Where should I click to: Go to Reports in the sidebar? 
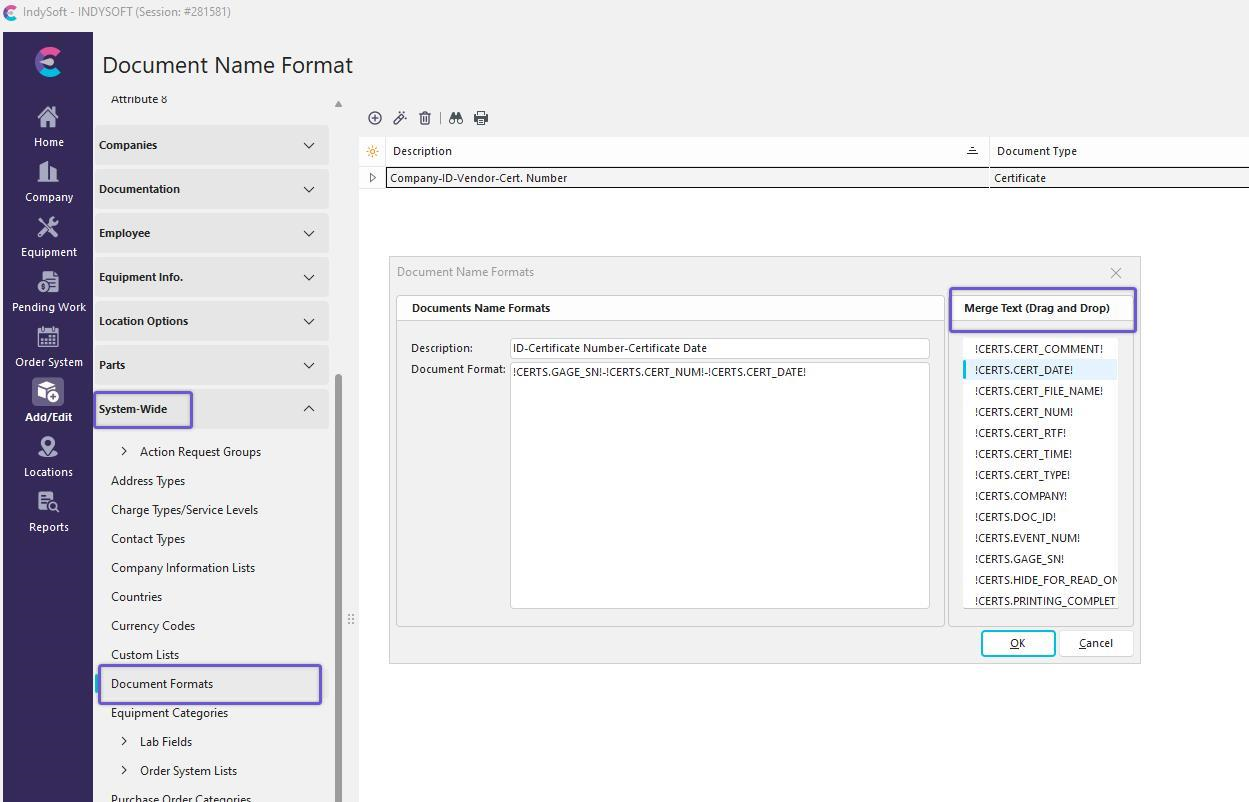coord(48,512)
